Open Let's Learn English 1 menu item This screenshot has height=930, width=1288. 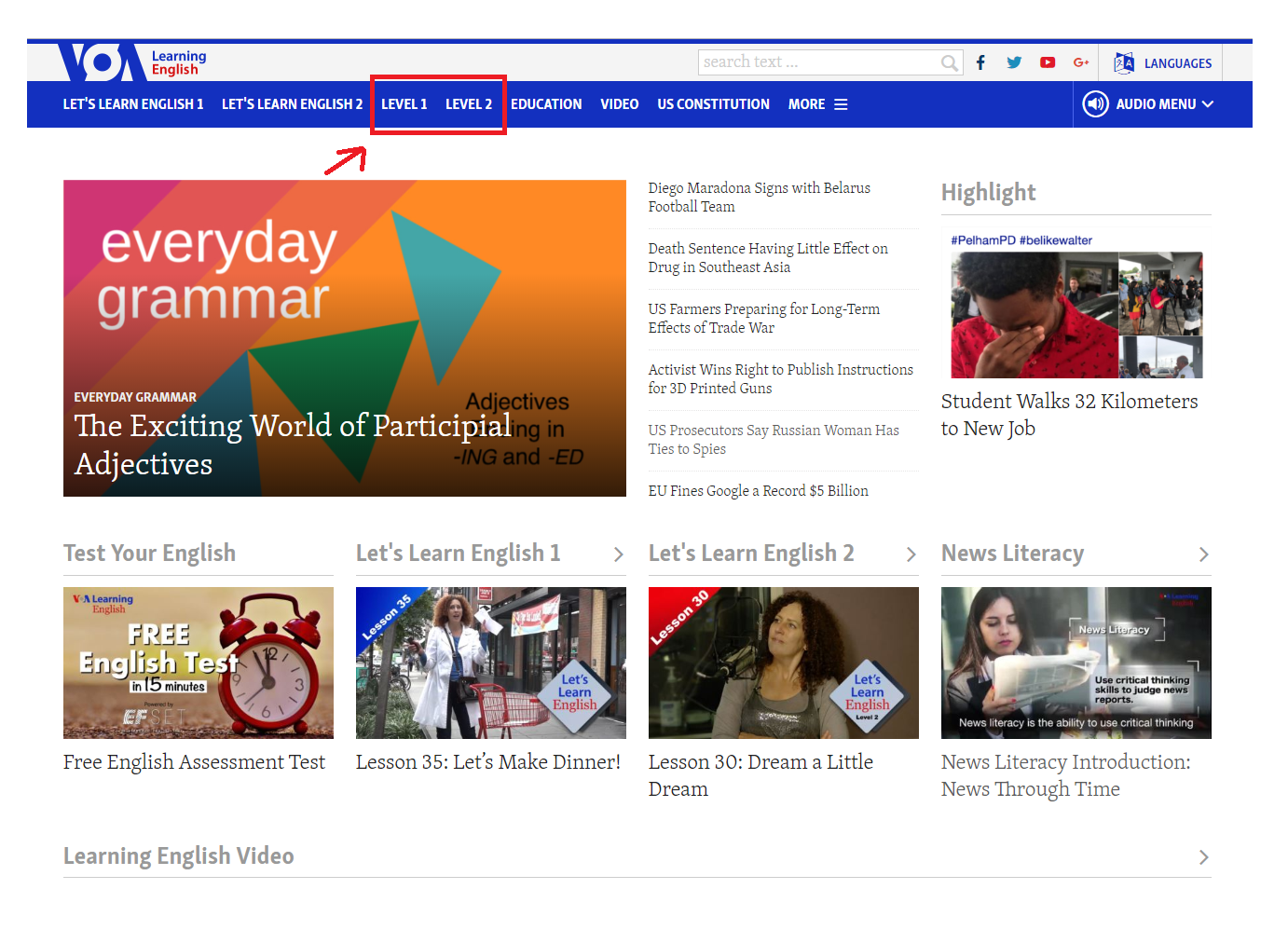pyautogui.click(x=133, y=104)
